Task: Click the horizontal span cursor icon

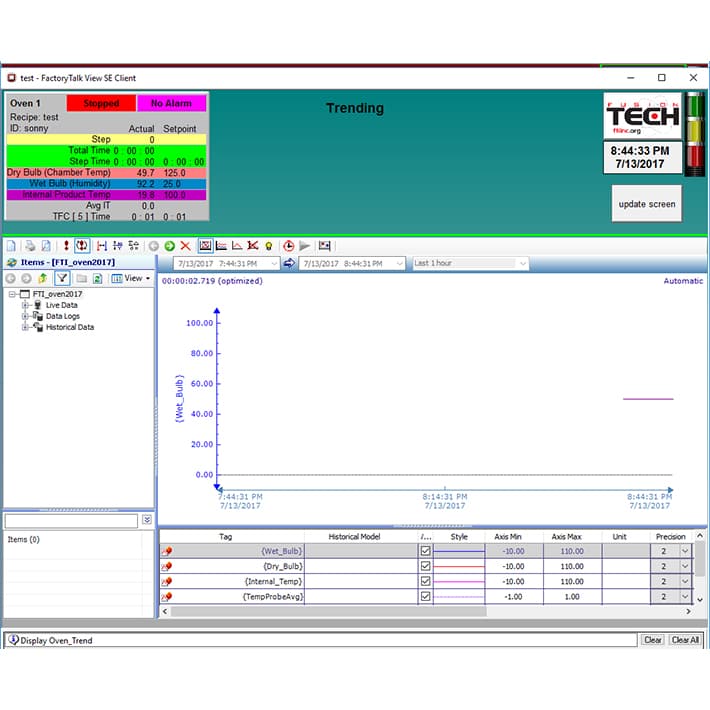Action: (x=102, y=246)
